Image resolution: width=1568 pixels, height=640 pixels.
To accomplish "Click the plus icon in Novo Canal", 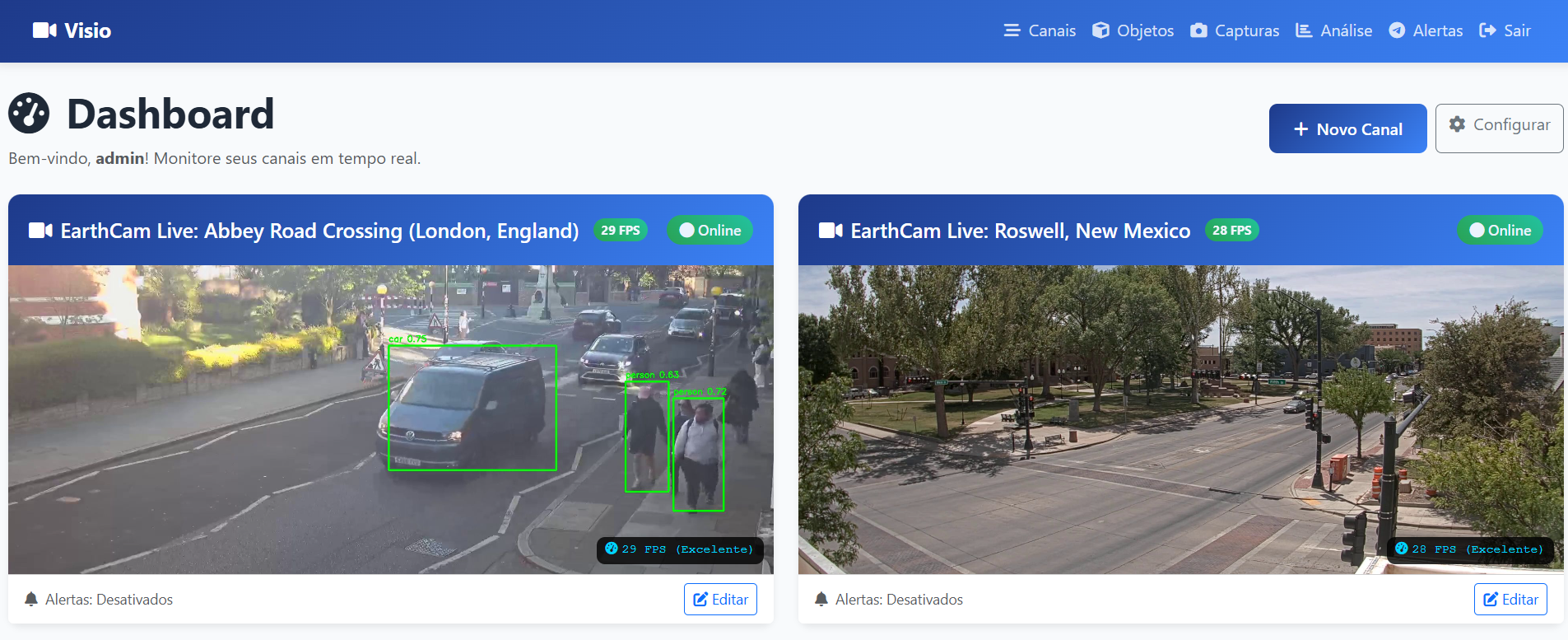I will point(1300,129).
